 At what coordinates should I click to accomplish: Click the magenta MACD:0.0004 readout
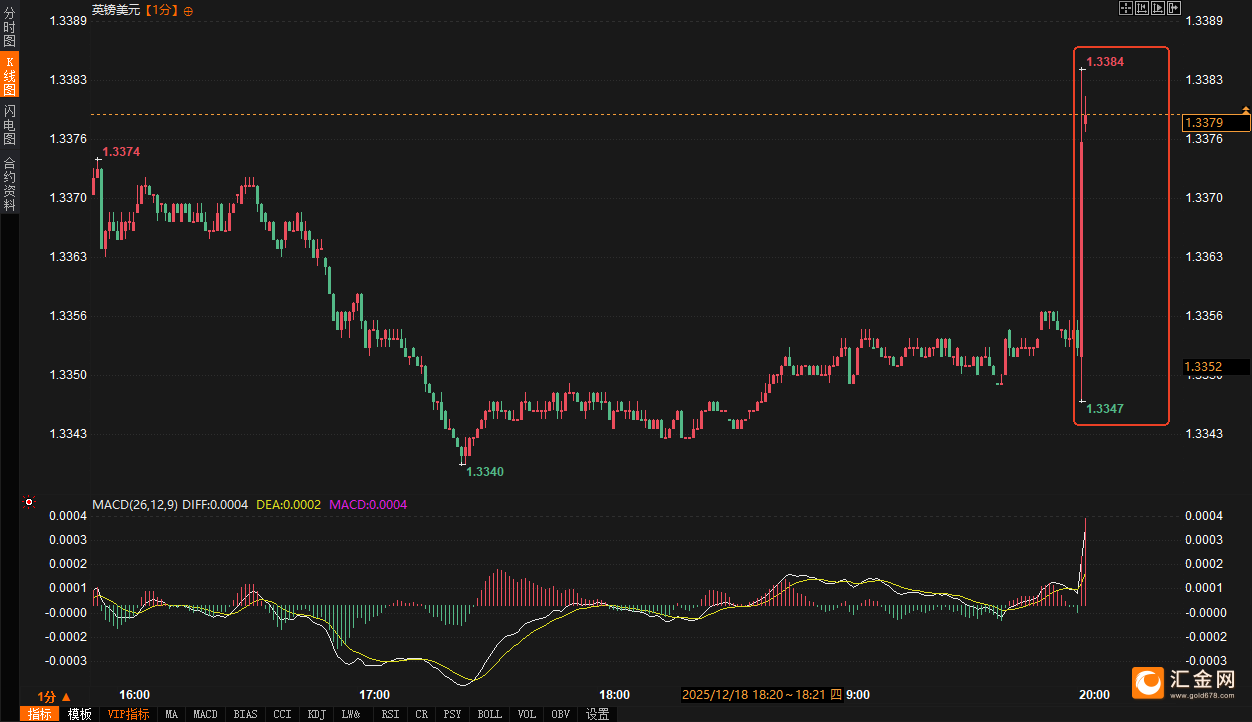[x=368, y=505]
